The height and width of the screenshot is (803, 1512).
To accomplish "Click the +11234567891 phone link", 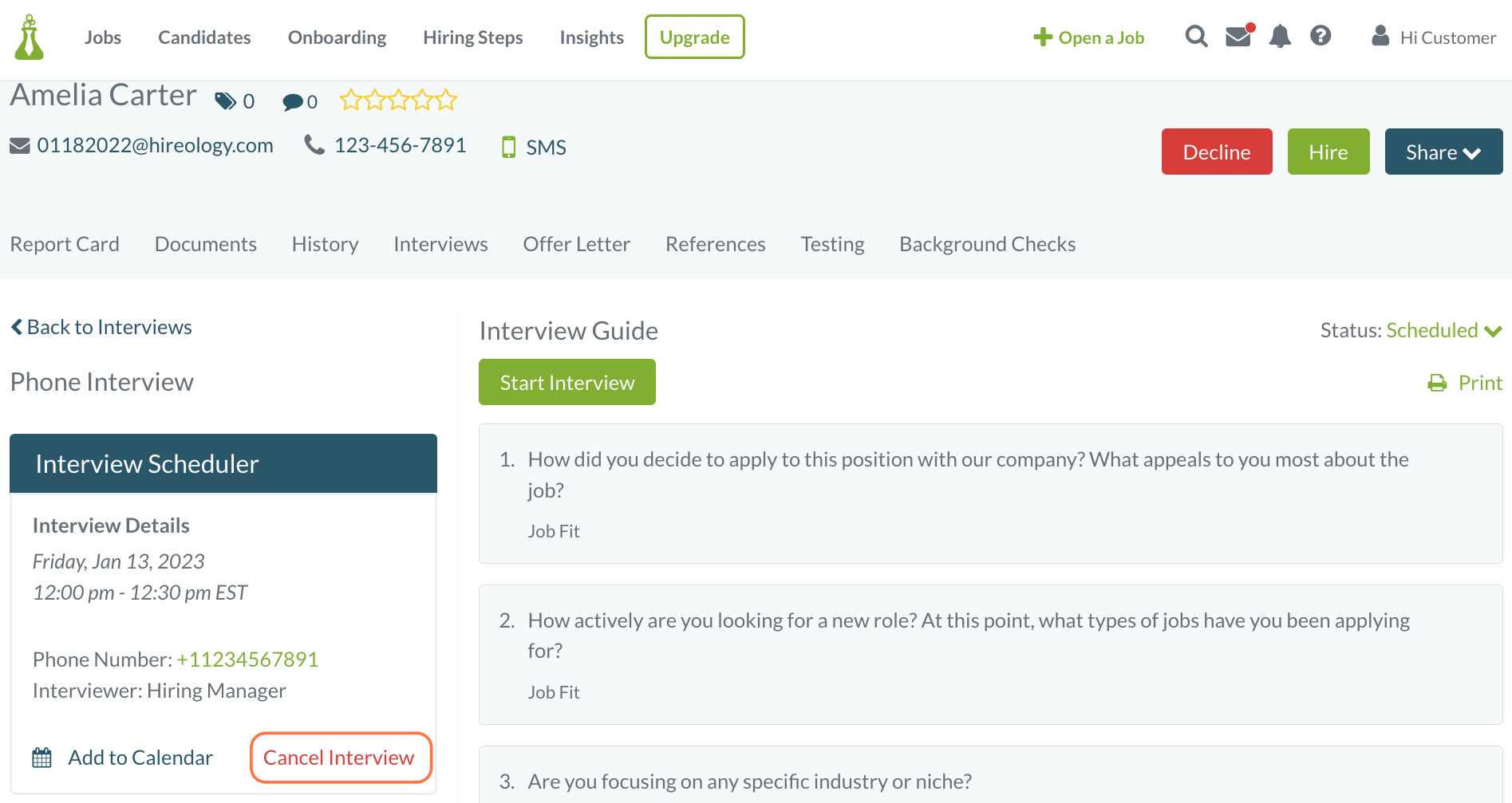I will point(247,659).
